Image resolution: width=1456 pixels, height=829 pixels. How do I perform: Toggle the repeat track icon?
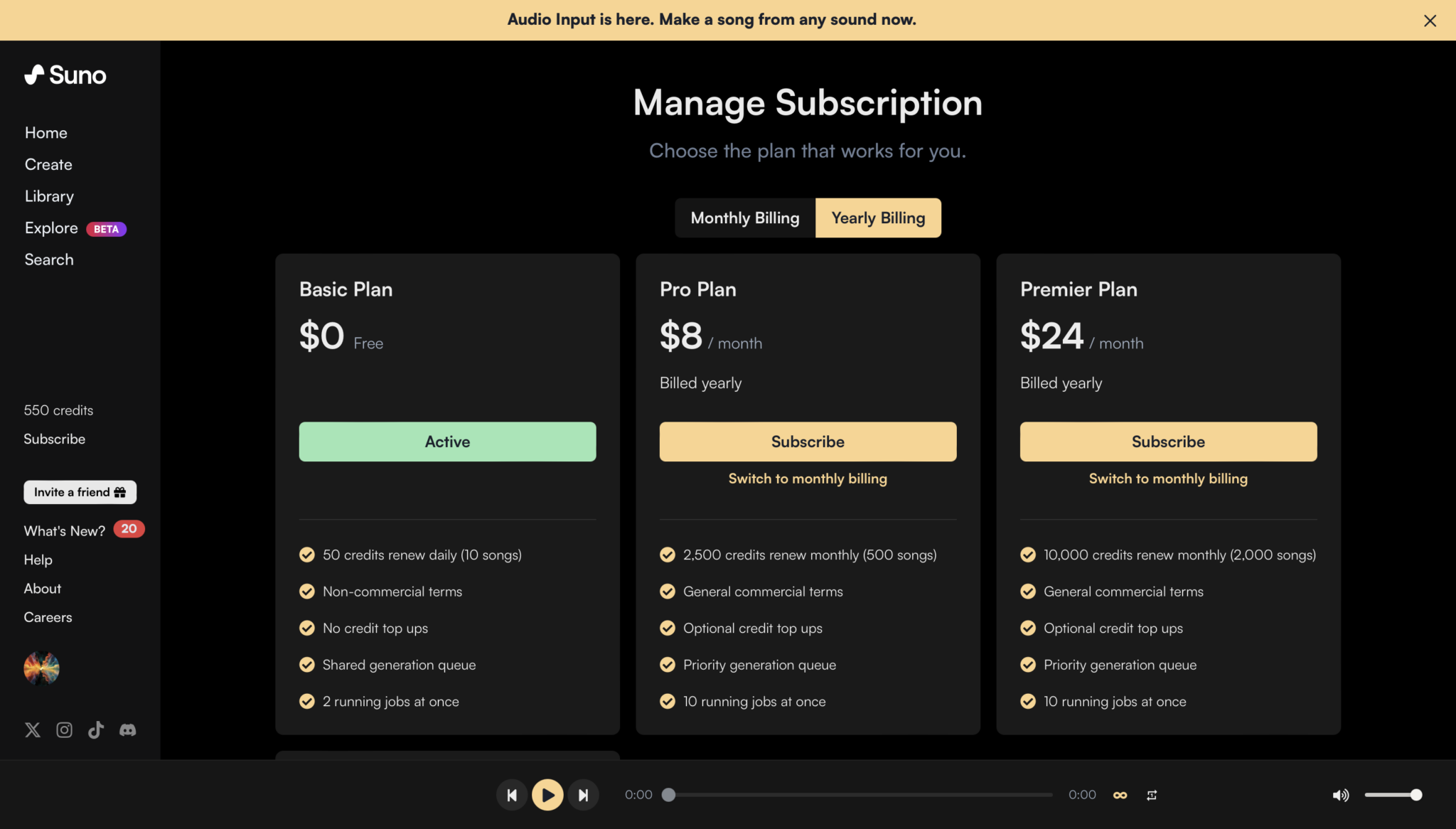click(x=1152, y=795)
